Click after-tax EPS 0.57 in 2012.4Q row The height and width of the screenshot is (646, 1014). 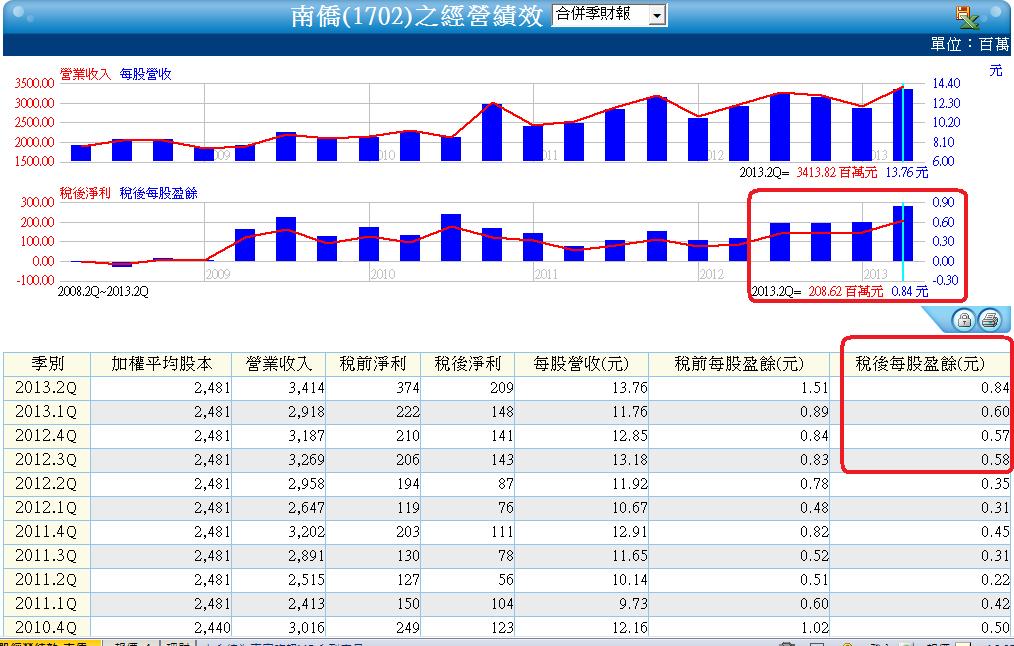click(x=995, y=436)
